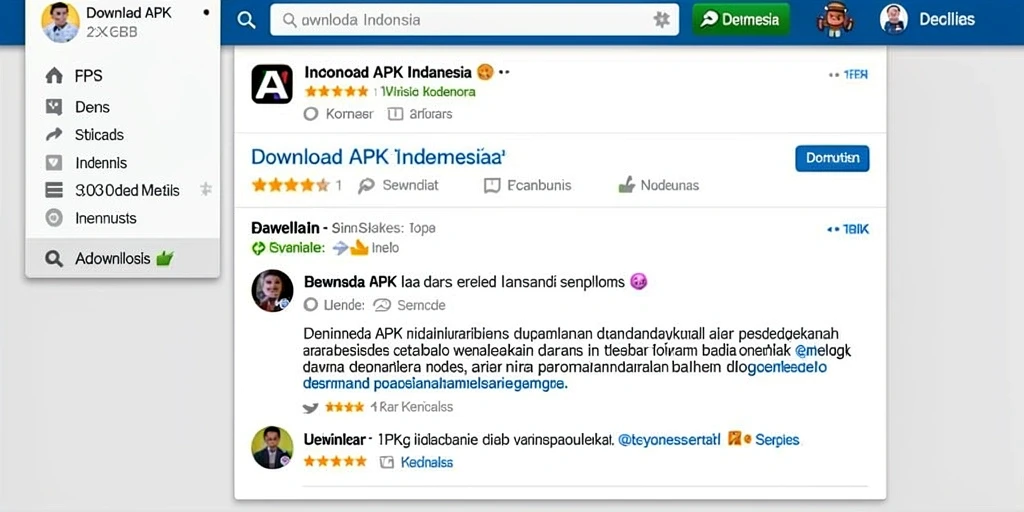The width and height of the screenshot is (1024, 512).
Task: Click the yellow Inelo icon
Action: coord(360,248)
